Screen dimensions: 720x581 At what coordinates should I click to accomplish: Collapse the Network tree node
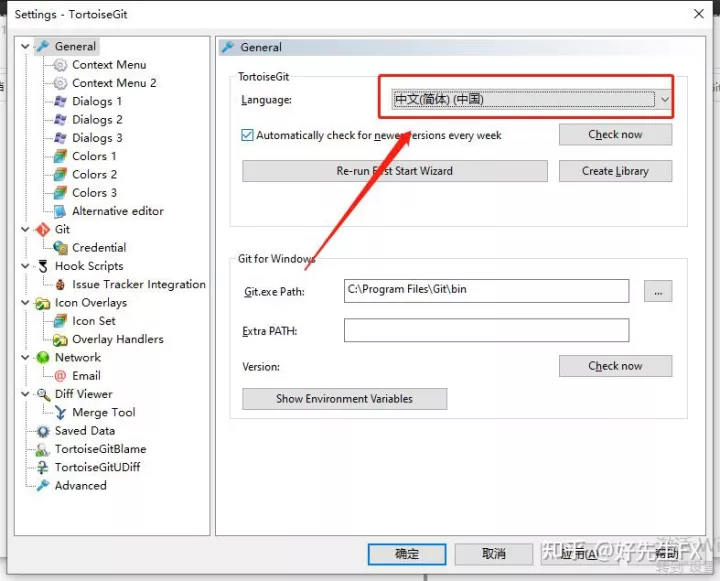[26, 358]
